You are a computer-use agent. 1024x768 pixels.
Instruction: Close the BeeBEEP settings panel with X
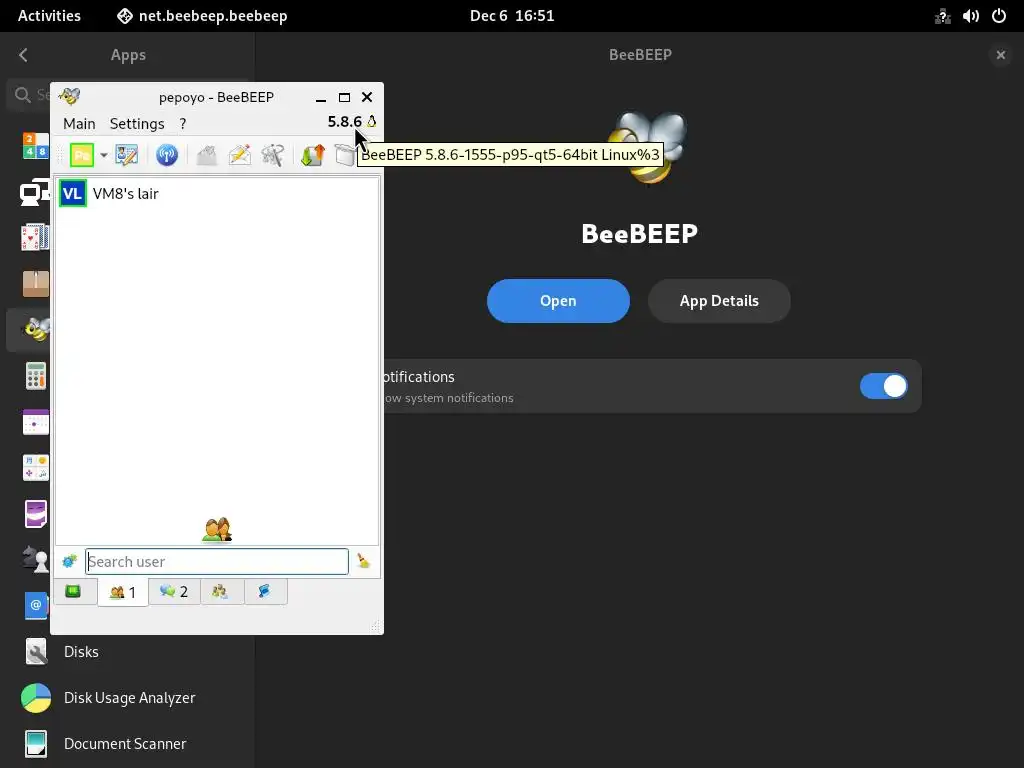pos(1000,55)
